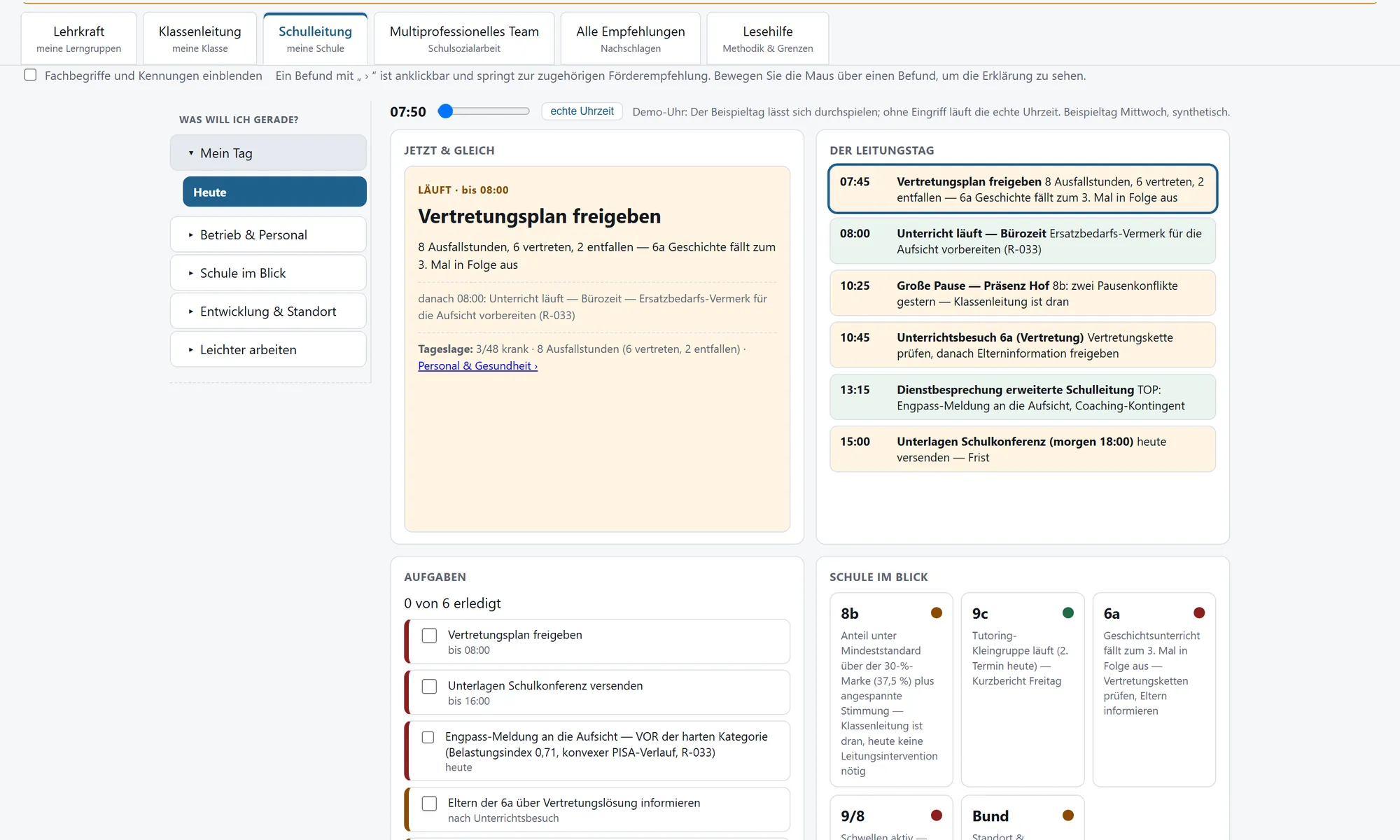Click the orange status dot on Bund card
The width and height of the screenshot is (1400, 840).
[1067, 815]
